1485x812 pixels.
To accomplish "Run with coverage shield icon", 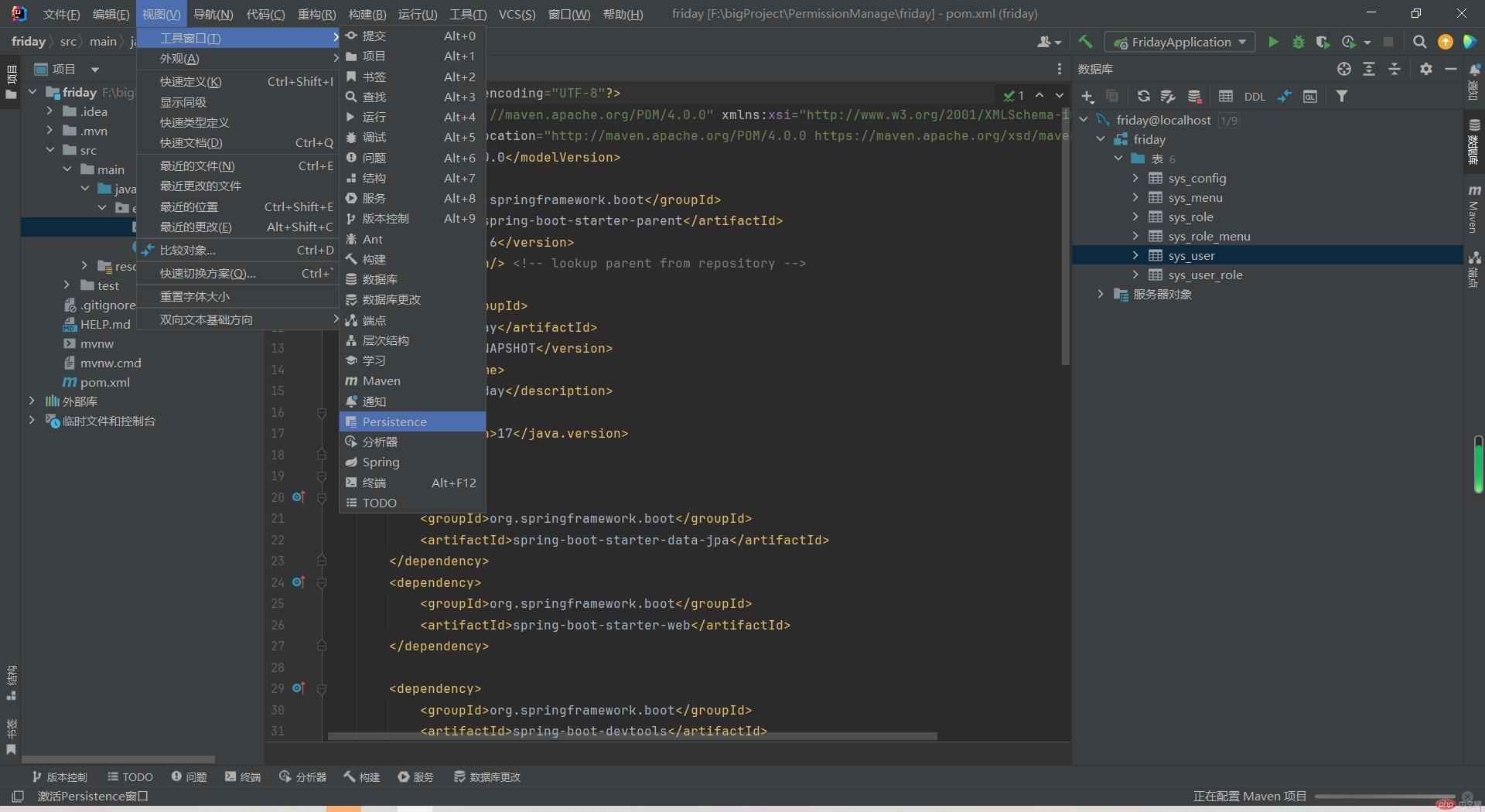I will pos(1323,42).
